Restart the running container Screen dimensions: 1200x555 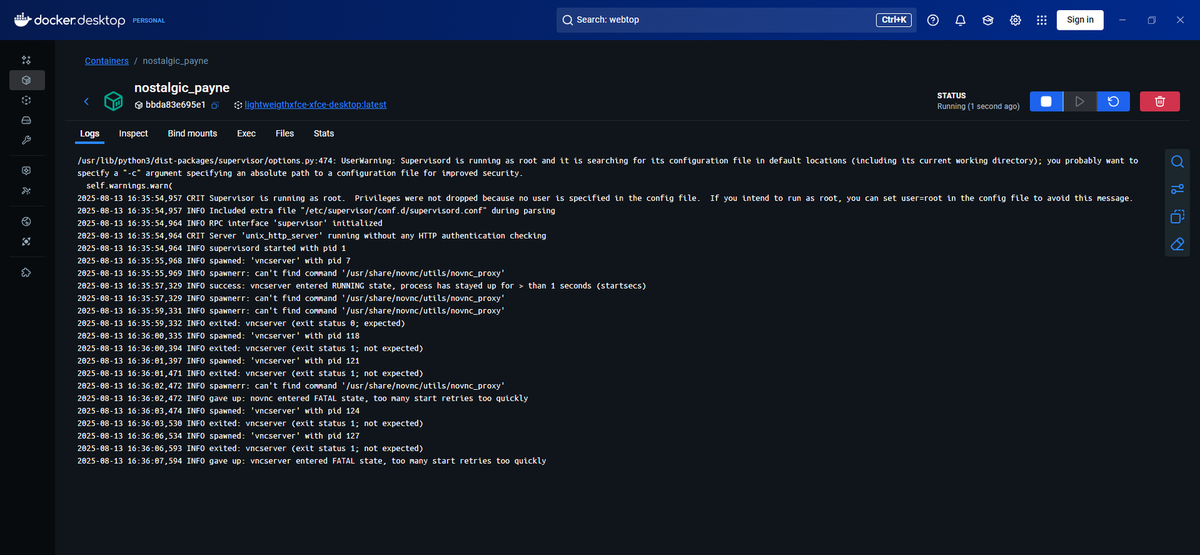point(1113,101)
